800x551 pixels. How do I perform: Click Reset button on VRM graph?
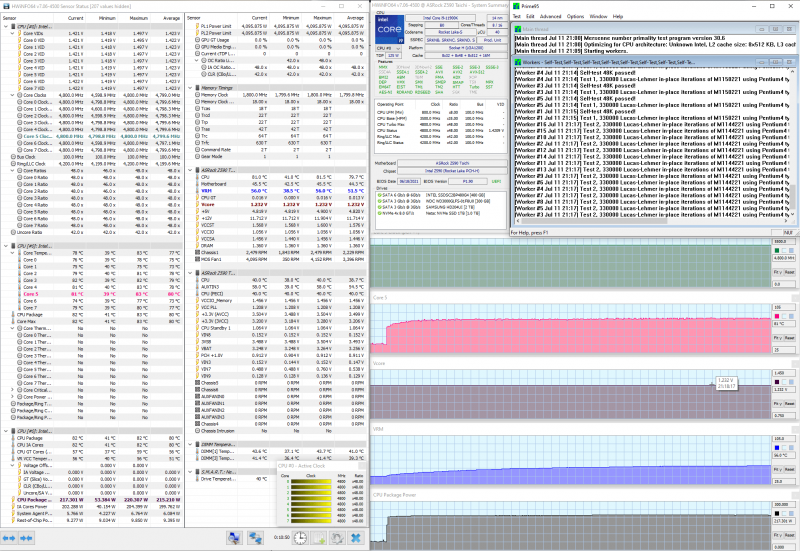(x=789, y=469)
